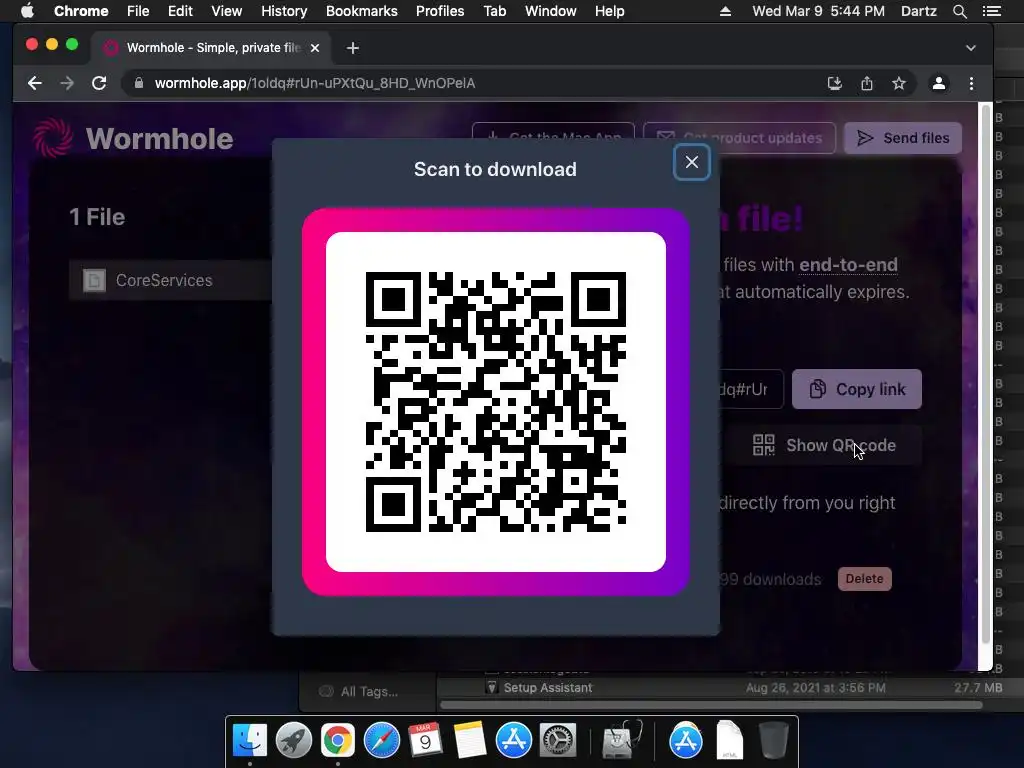This screenshot has height=768, width=1024.
Task: Open Directory Utility from the Dock
Action: tap(621, 740)
